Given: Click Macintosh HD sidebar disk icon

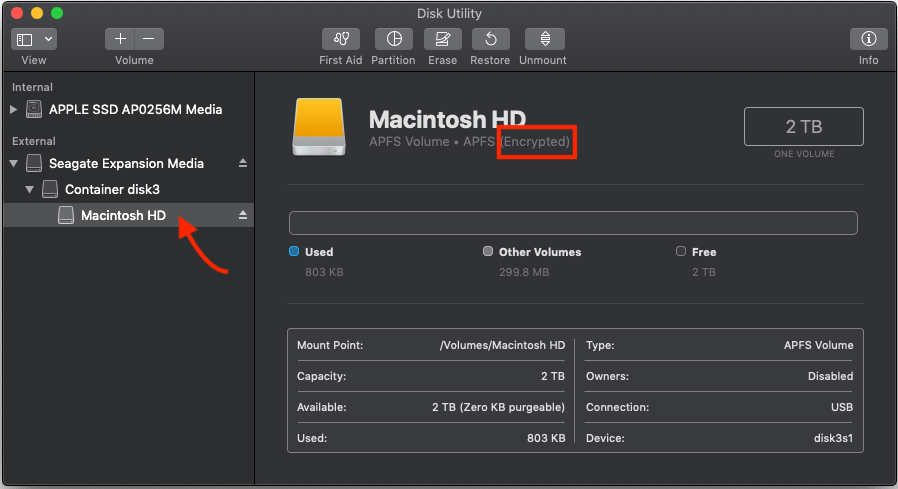Looking at the screenshot, I should tap(66, 215).
